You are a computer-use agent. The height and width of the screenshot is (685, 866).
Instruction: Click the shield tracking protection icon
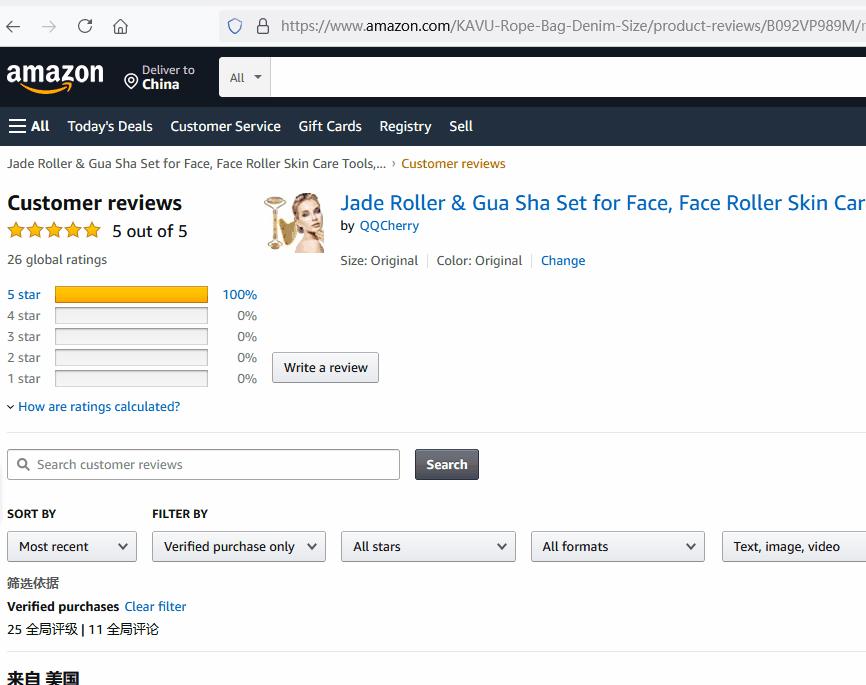235,26
